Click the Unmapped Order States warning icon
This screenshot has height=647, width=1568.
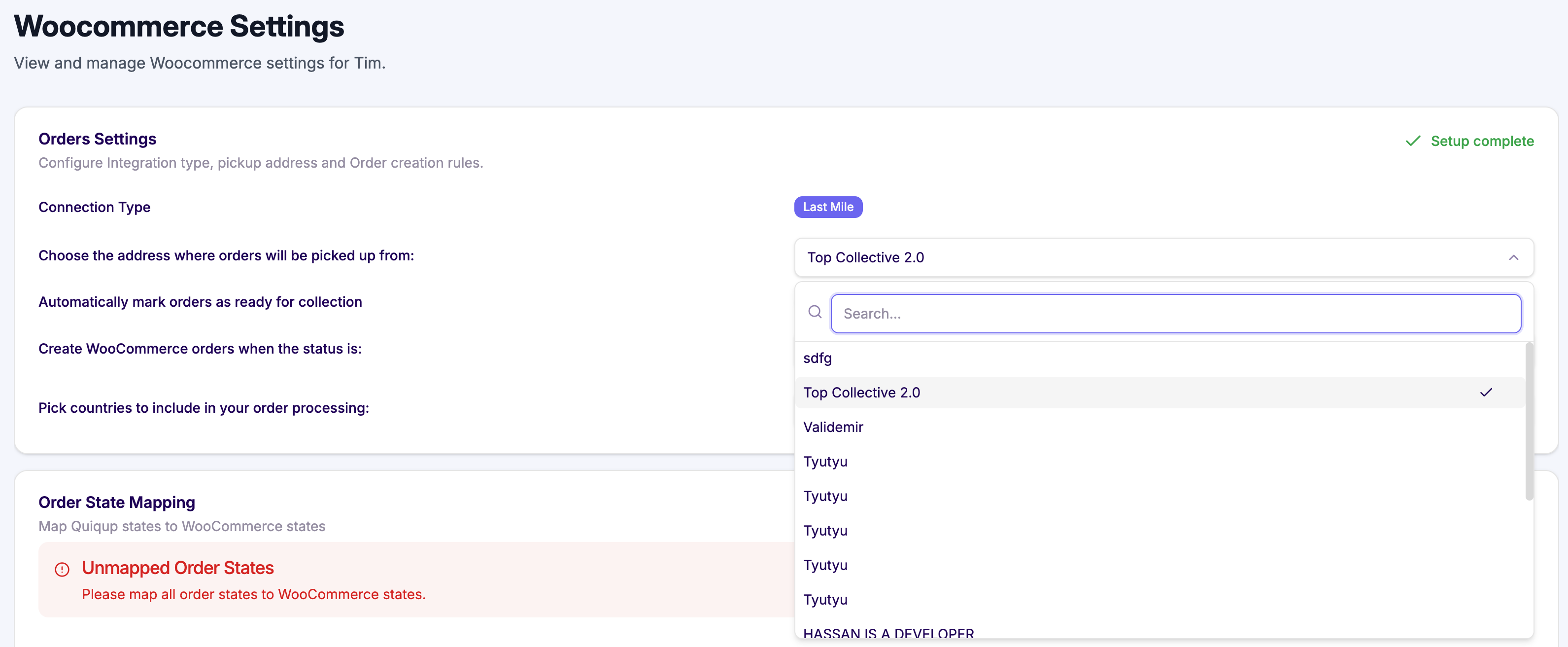pos(62,569)
